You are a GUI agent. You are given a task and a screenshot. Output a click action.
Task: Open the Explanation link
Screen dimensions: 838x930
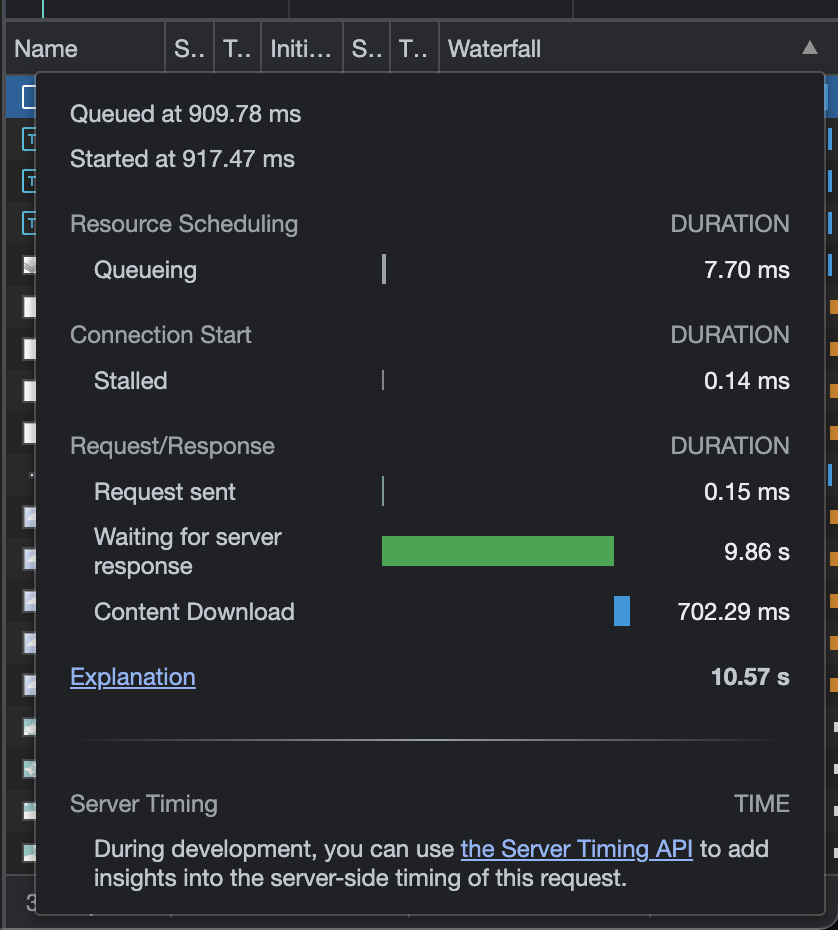(x=133, y=677)
